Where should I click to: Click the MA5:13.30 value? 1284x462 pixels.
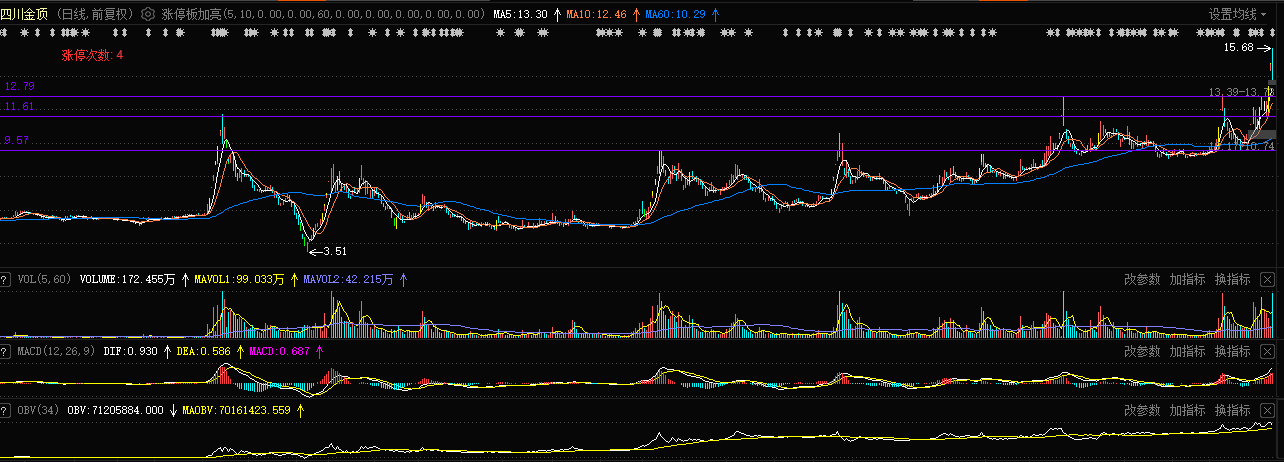[x=521, y=15]
